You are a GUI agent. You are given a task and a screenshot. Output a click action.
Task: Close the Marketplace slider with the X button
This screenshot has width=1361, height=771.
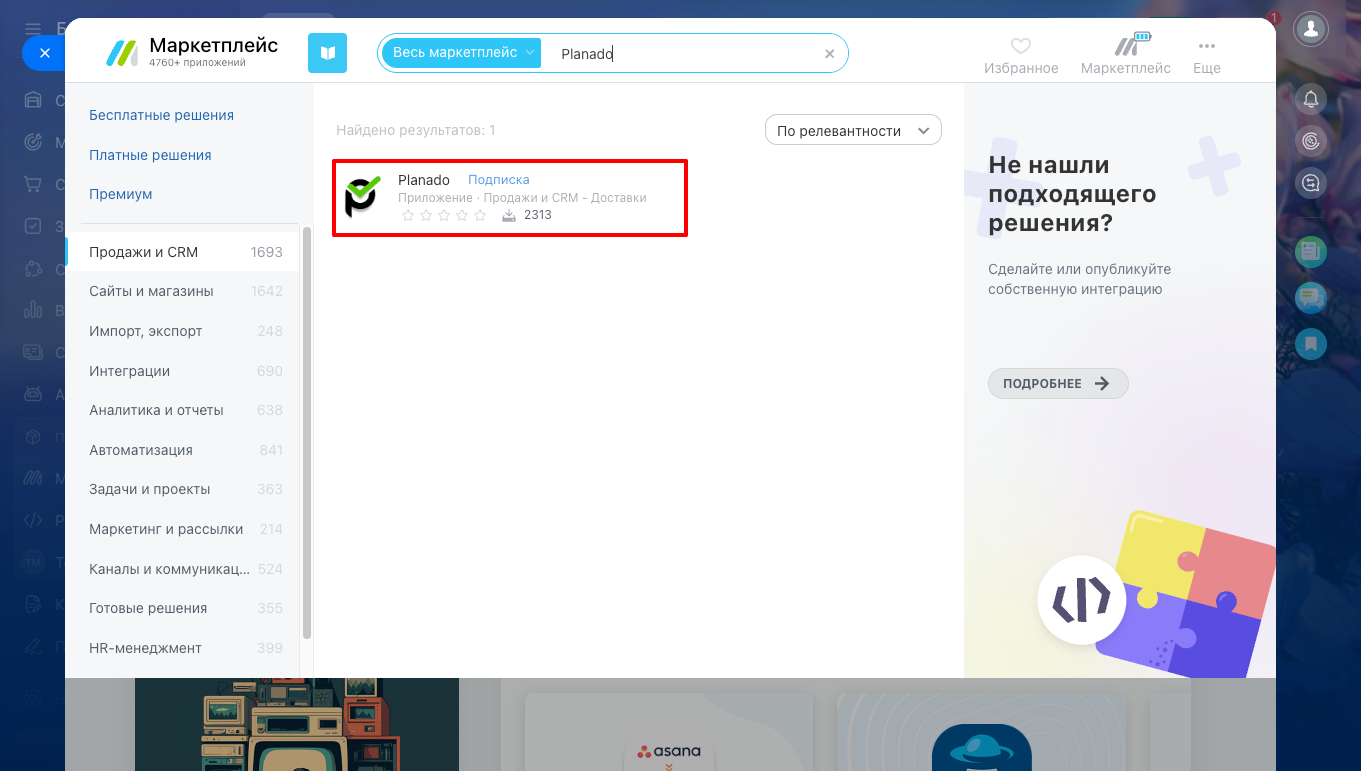(44, 53)
